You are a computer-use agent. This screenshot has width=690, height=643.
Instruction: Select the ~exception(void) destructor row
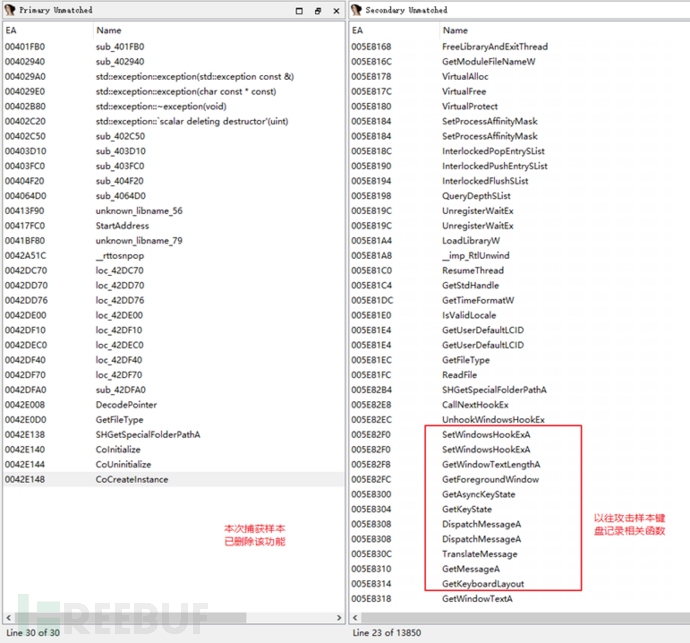[173, 107]
